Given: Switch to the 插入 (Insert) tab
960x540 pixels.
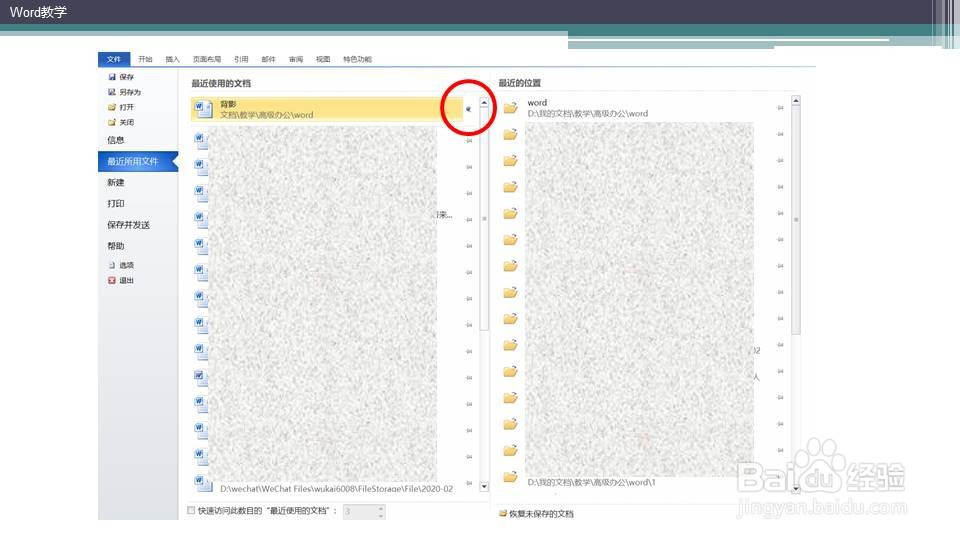Looking at the screenshot, I should (x=173, y=59).
